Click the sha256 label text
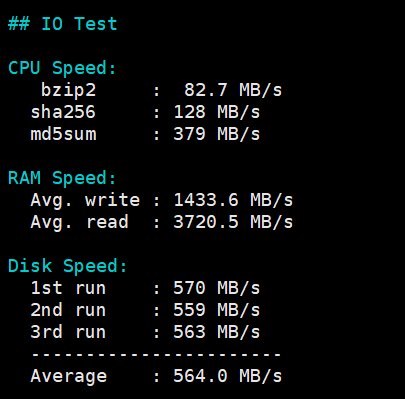 click(63, 112)
